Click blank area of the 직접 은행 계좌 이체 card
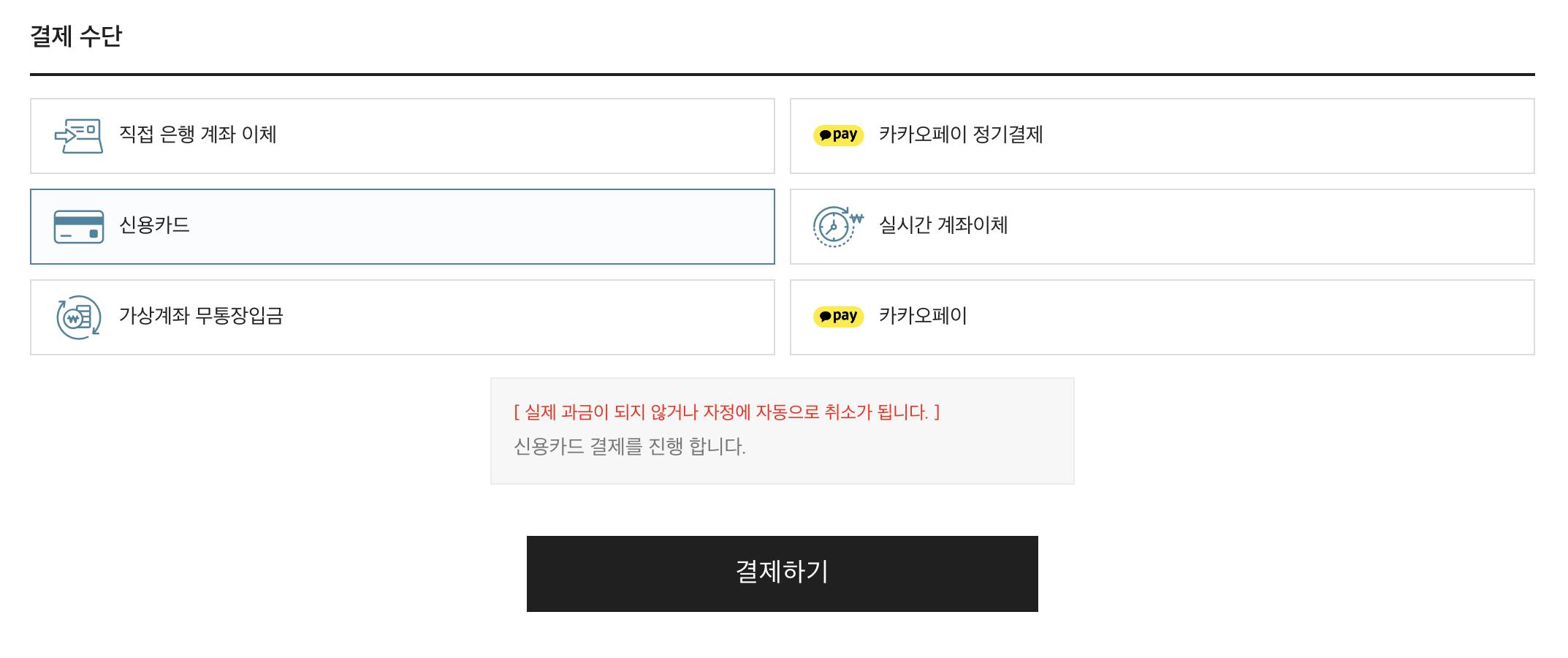The height and width of the screenshot is (658, 1568). [526, 136]
